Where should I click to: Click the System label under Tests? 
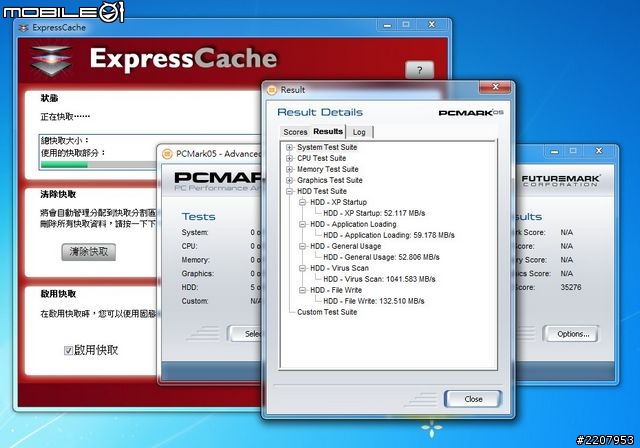click(195, 233)
